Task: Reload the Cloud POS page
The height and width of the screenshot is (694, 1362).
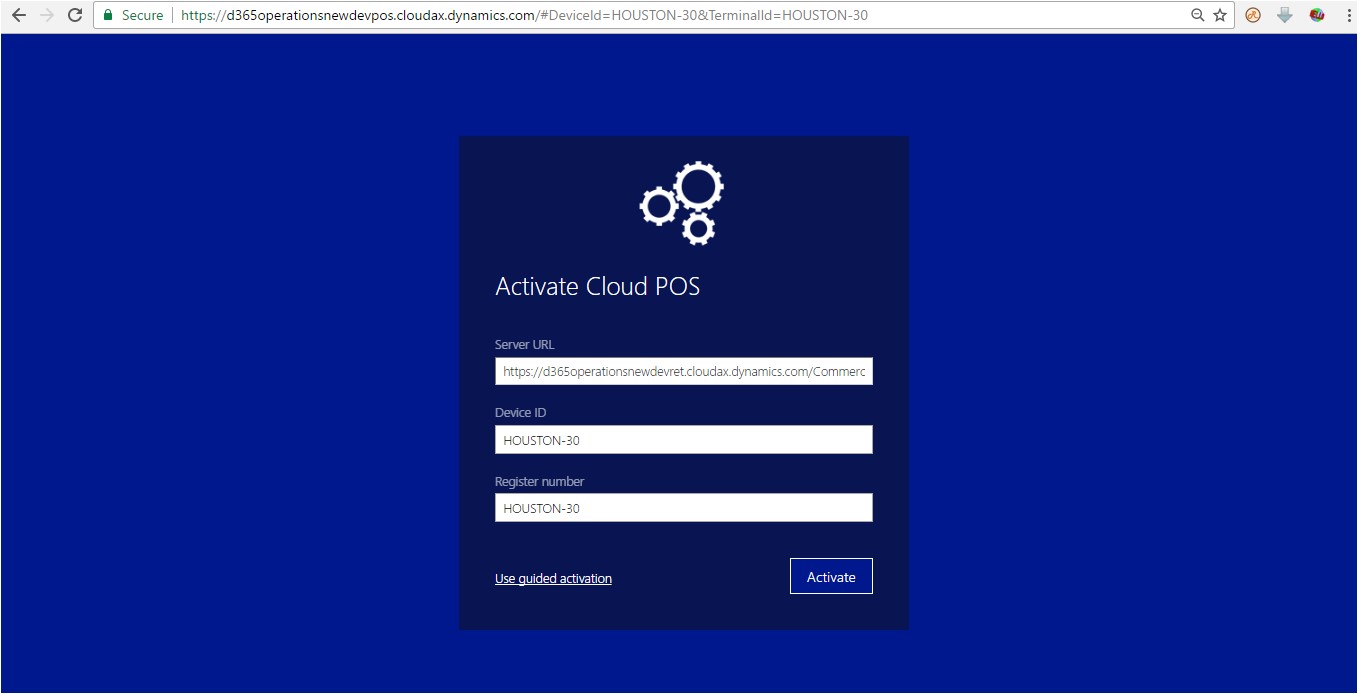Action: point(74,16)
